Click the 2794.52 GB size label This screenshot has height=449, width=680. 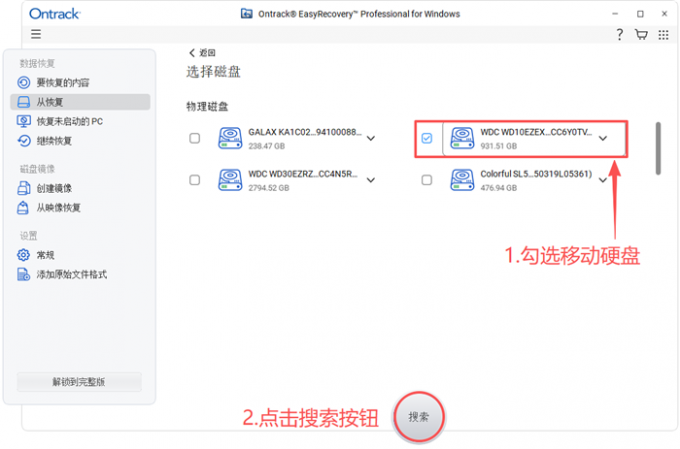[x=269, y=188]
